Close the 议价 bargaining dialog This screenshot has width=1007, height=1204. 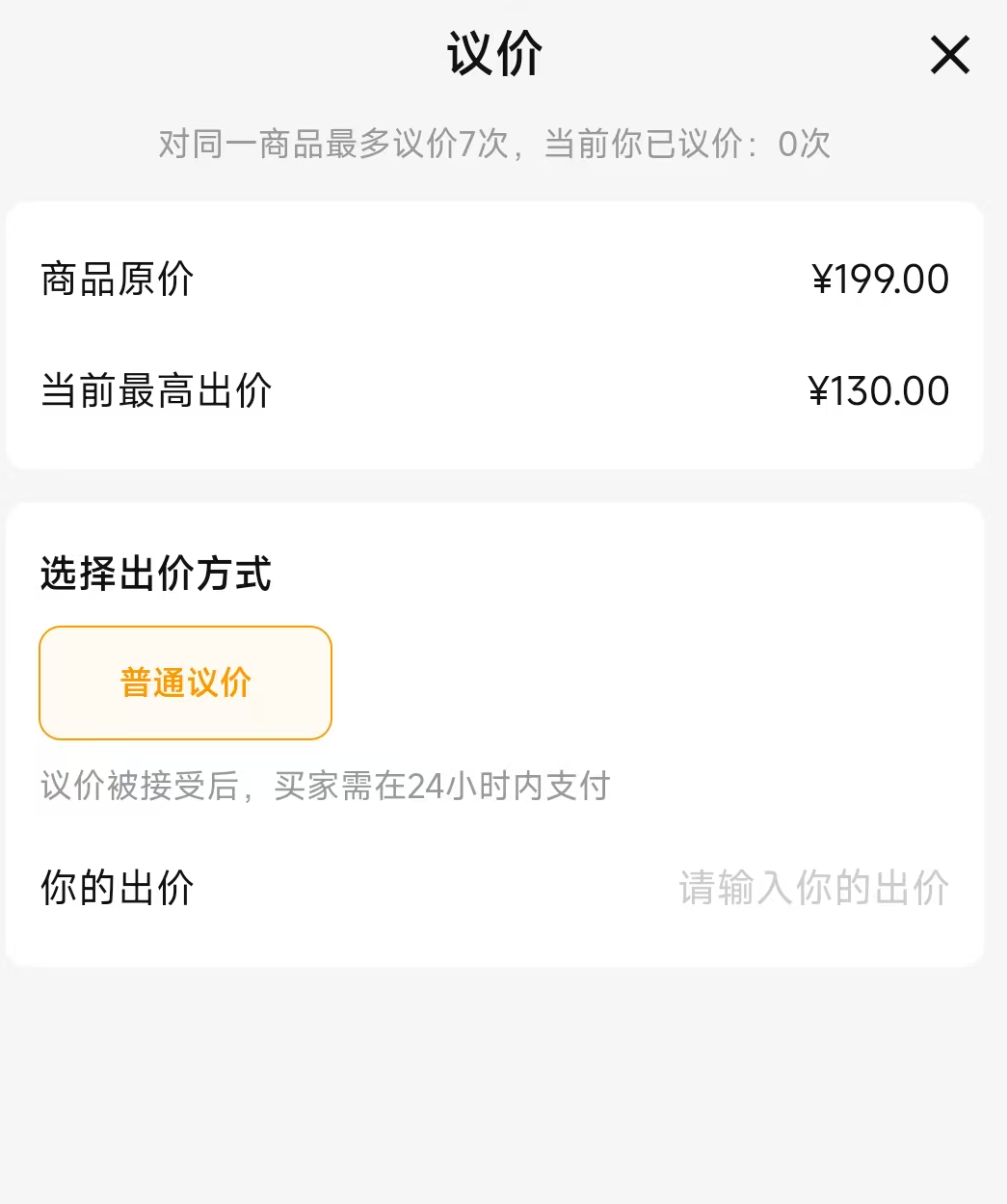[x=949, y=55]
